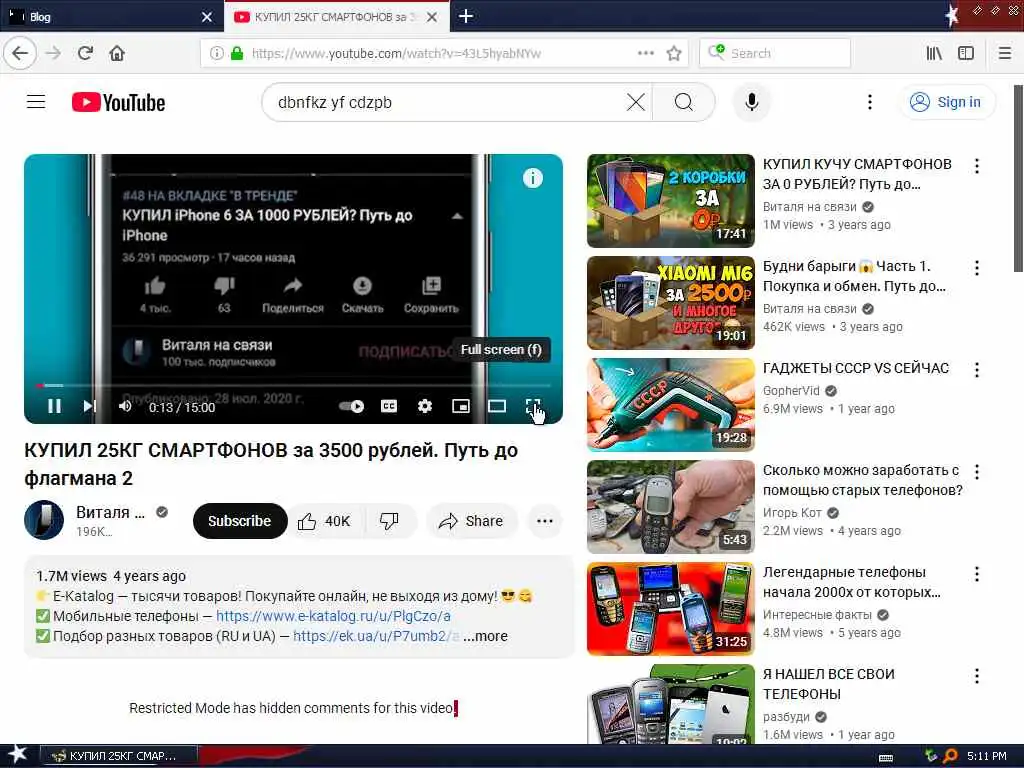The height and width of the screenshot is (768, 1024).
Task: Switch to miniplayer mode
Action: [x=460, y=406]
